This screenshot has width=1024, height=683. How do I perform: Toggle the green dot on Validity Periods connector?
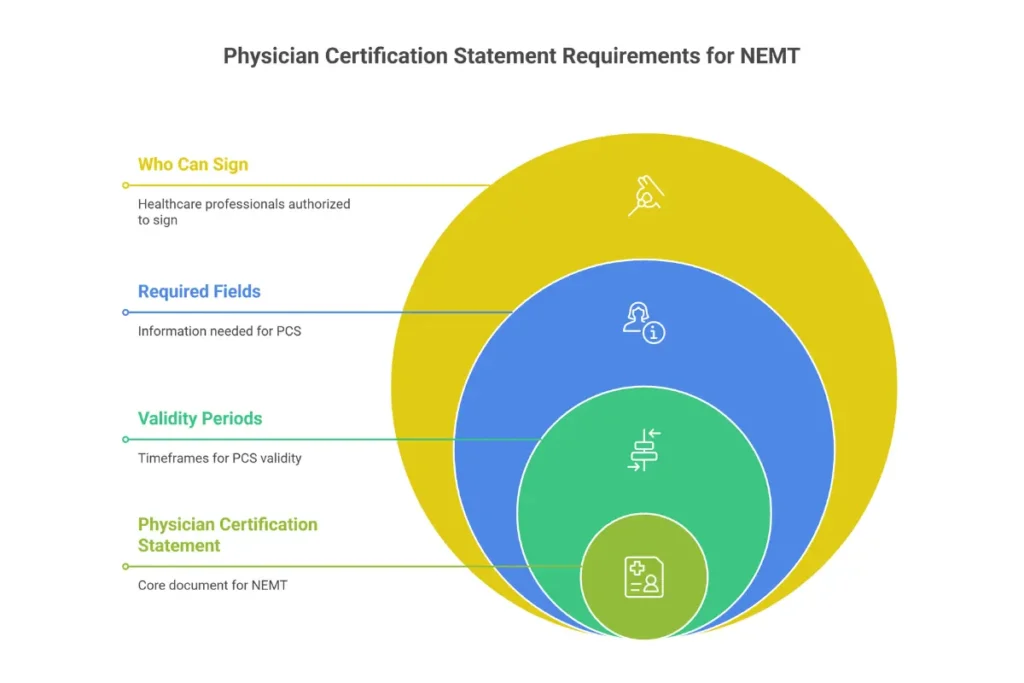[125, 439]
